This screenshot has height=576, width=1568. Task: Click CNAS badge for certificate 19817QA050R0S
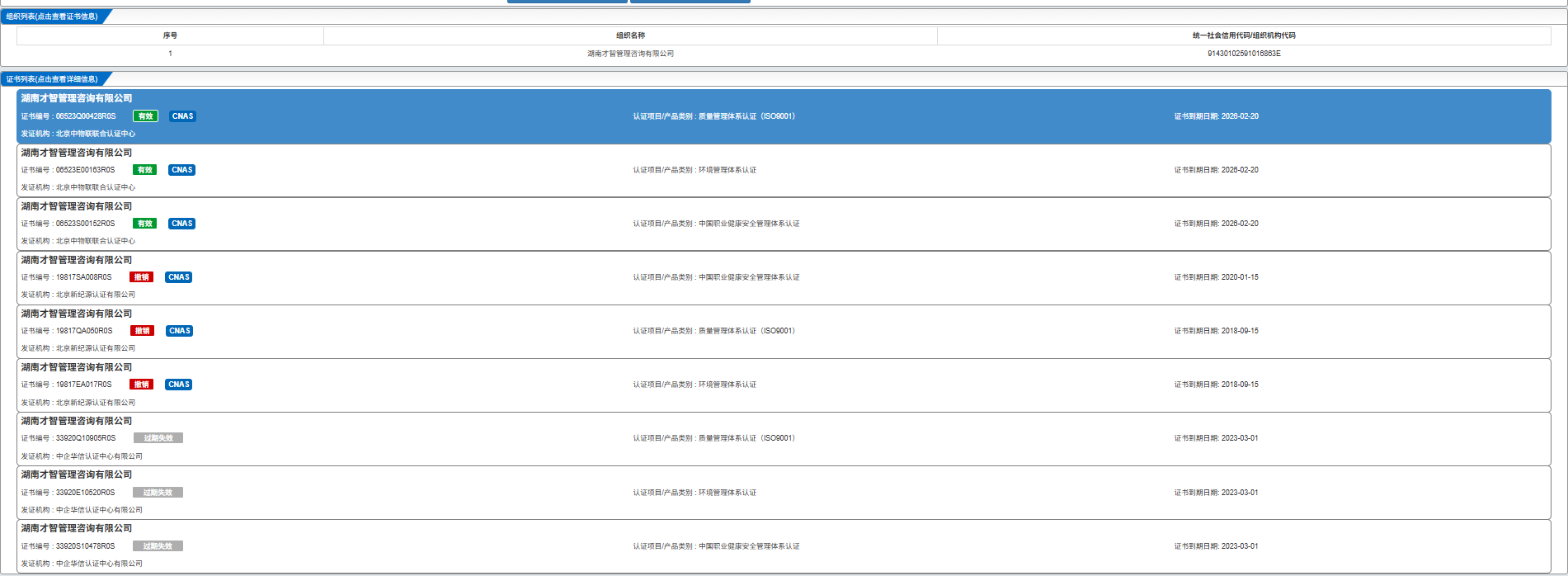(x=179, y=331)
